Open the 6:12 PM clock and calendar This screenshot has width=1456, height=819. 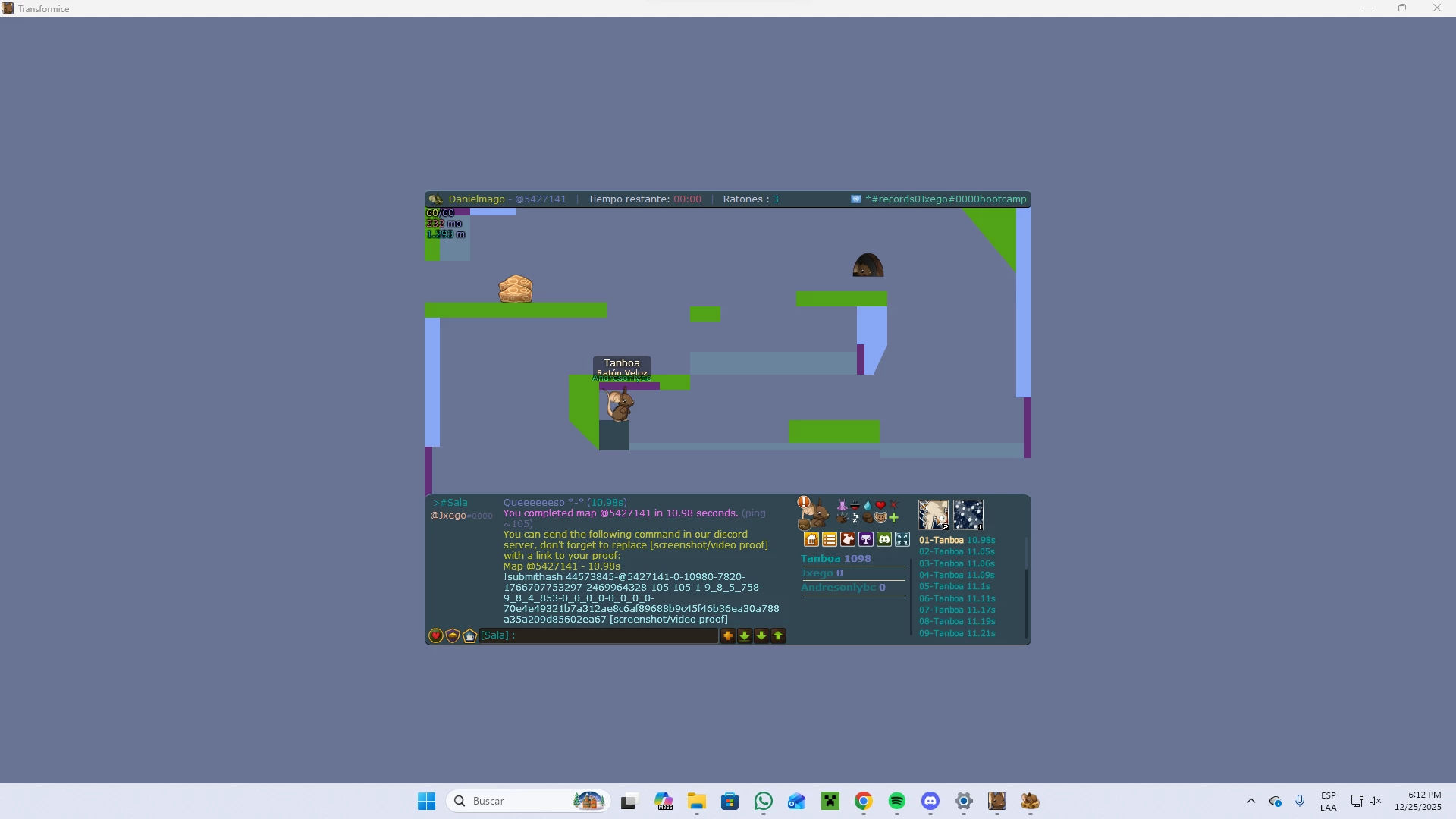click(1418, 802)
